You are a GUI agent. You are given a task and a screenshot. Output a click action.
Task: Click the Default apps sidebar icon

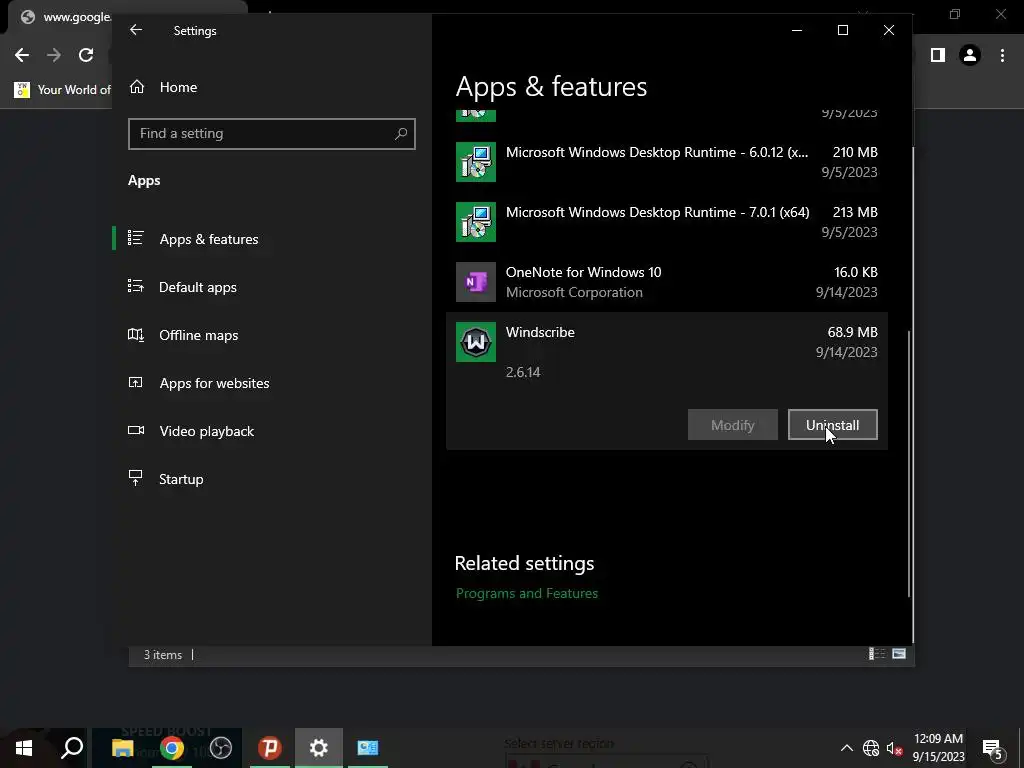tap(136, 286)
